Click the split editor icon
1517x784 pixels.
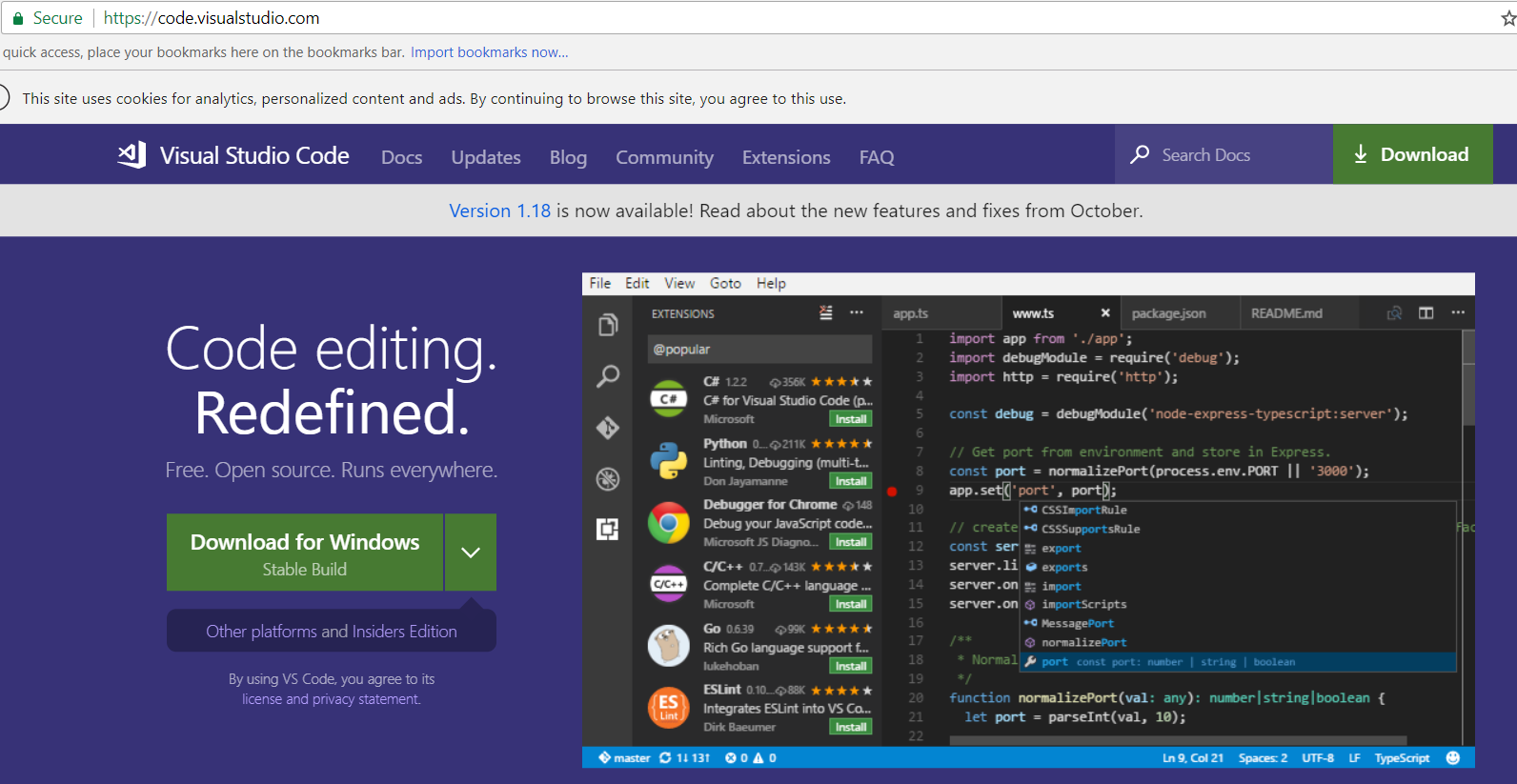click(1426, 312)
